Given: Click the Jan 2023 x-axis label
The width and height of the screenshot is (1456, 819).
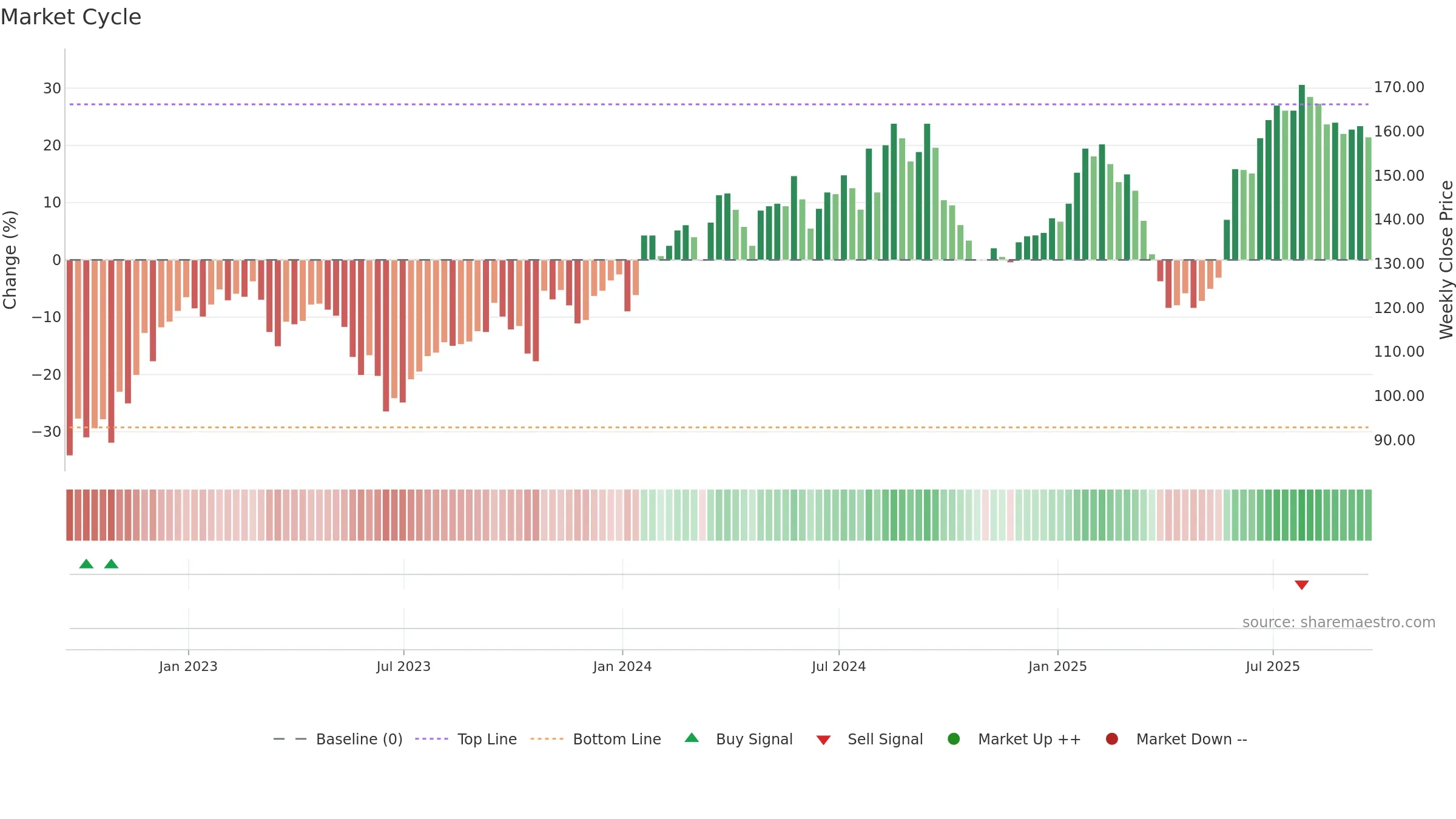Looking at the screenshot, I should coord(188,666).
